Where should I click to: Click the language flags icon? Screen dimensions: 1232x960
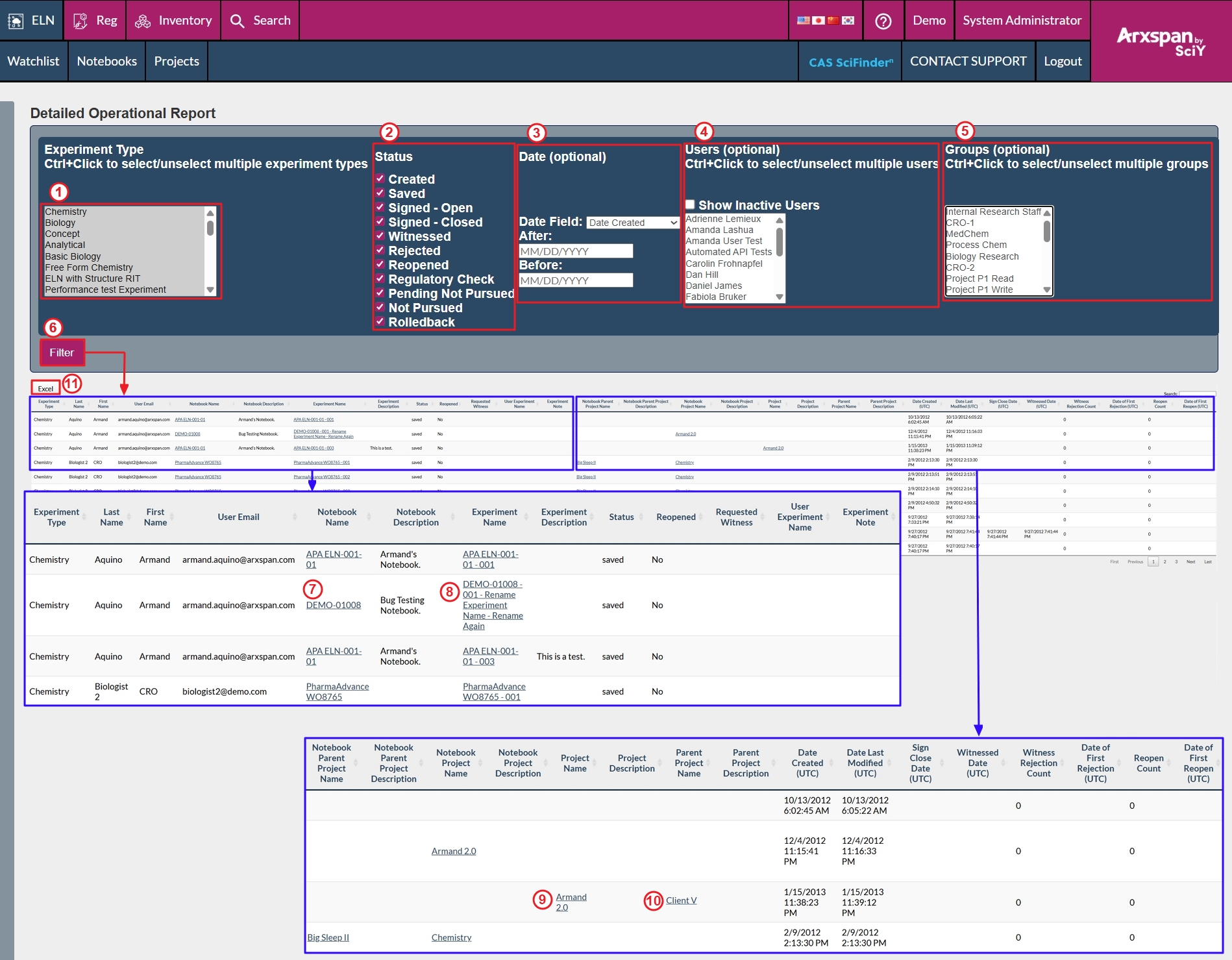pyautogui.click(x=826, y=21)
